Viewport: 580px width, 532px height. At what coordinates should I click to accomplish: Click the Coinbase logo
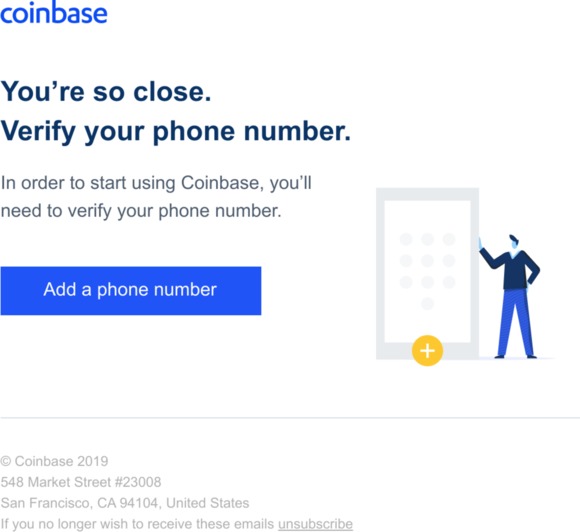(54, 13)
